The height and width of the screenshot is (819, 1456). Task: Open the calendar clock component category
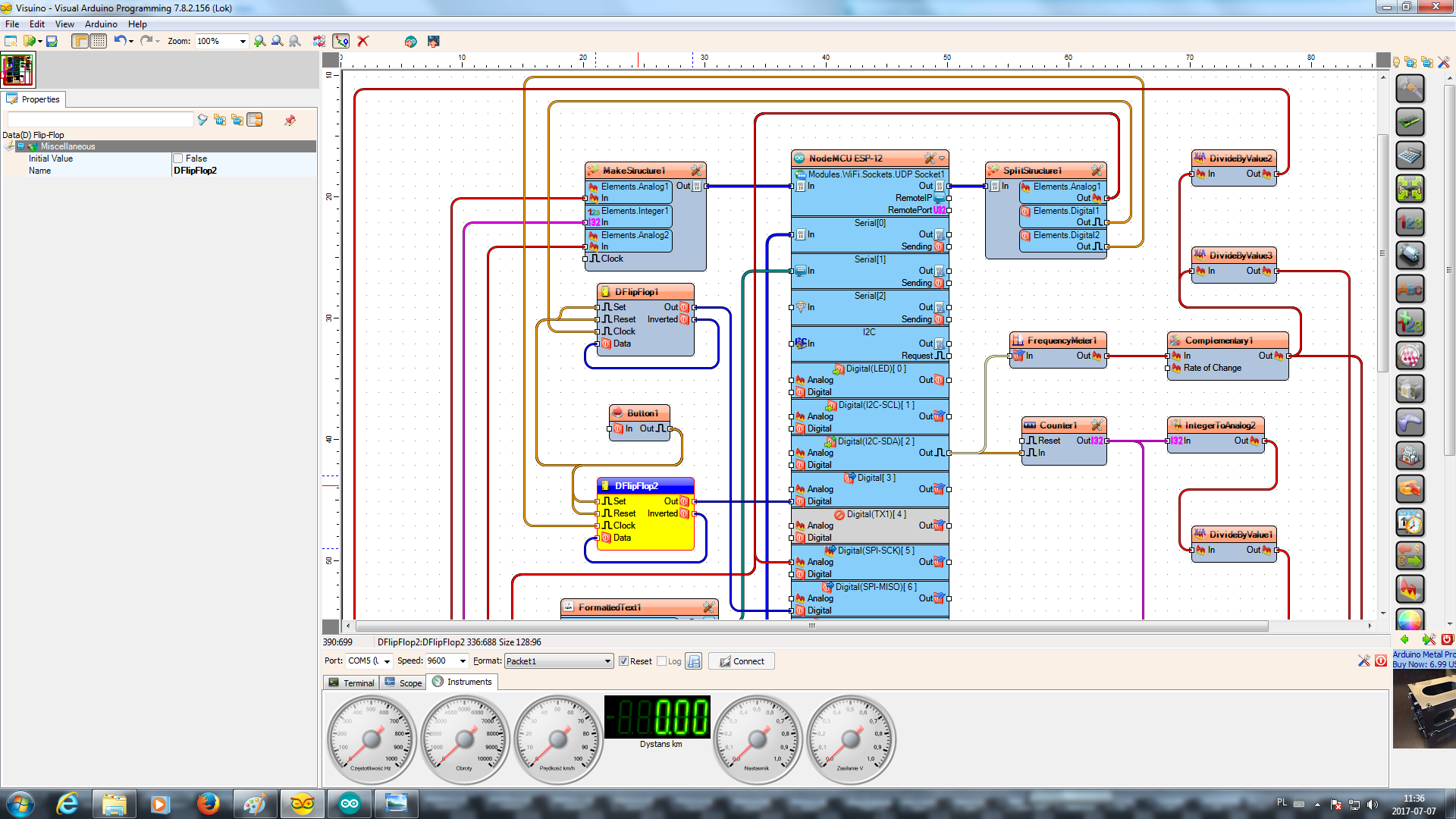click(x=1410, y=522)
